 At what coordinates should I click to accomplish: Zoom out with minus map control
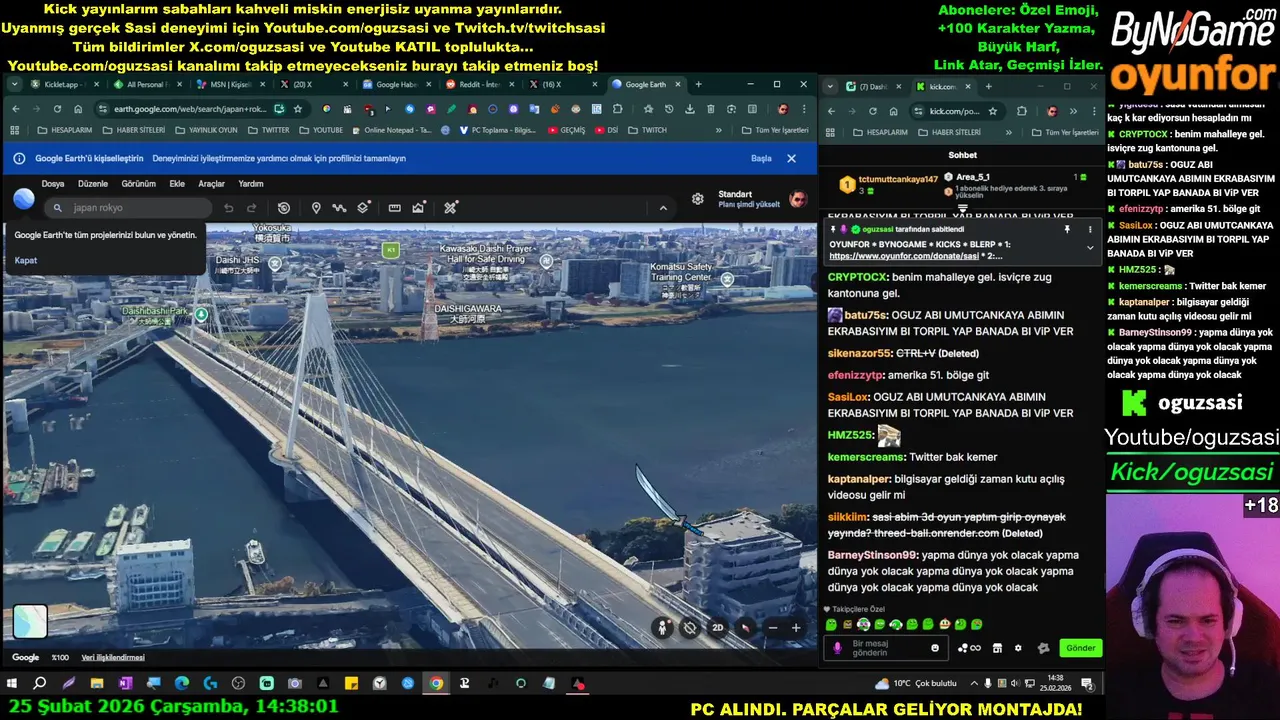pyautogui.click(x=772, y=628)
